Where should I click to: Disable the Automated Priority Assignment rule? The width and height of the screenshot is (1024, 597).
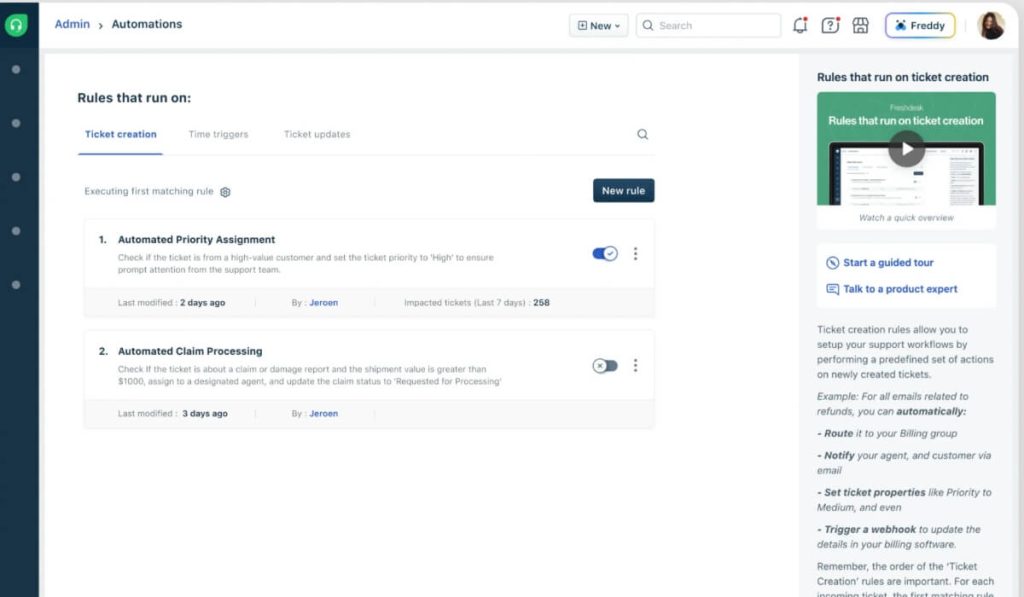pyautogui.click(x=604, y=254)
